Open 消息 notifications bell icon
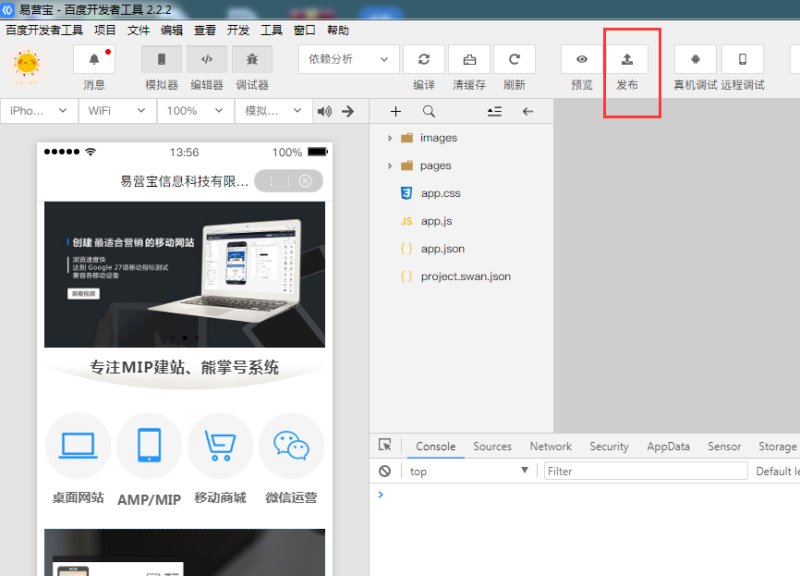The height and width of the screenshot is (576, 800). pyautogui.click(x=94, y=60)
